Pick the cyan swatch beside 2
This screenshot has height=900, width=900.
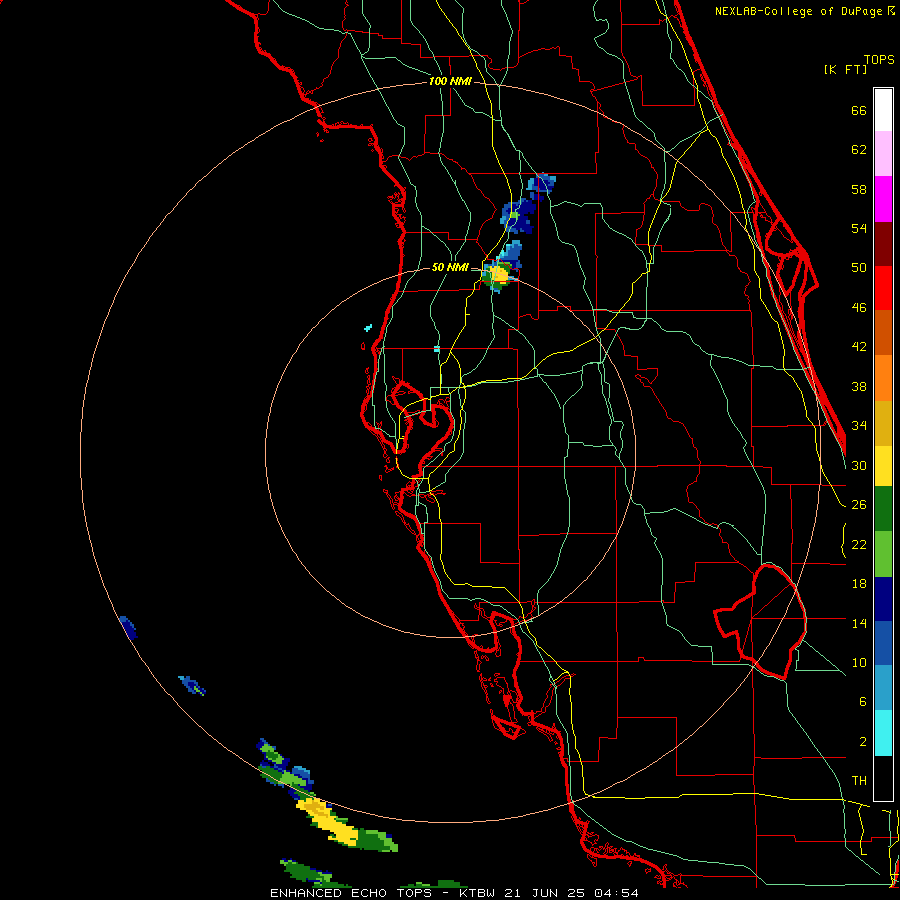[x=883, y=733]
